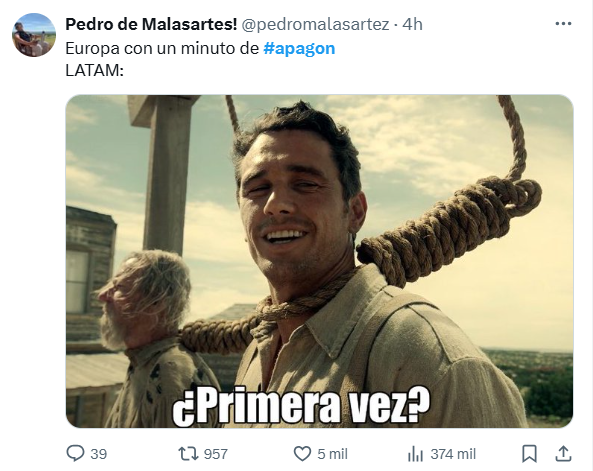Image resolution: width=593 pixels, height=471 pixels.
Task: Open the view analytics bar-chart icon
Action: (x=415, y=454)
